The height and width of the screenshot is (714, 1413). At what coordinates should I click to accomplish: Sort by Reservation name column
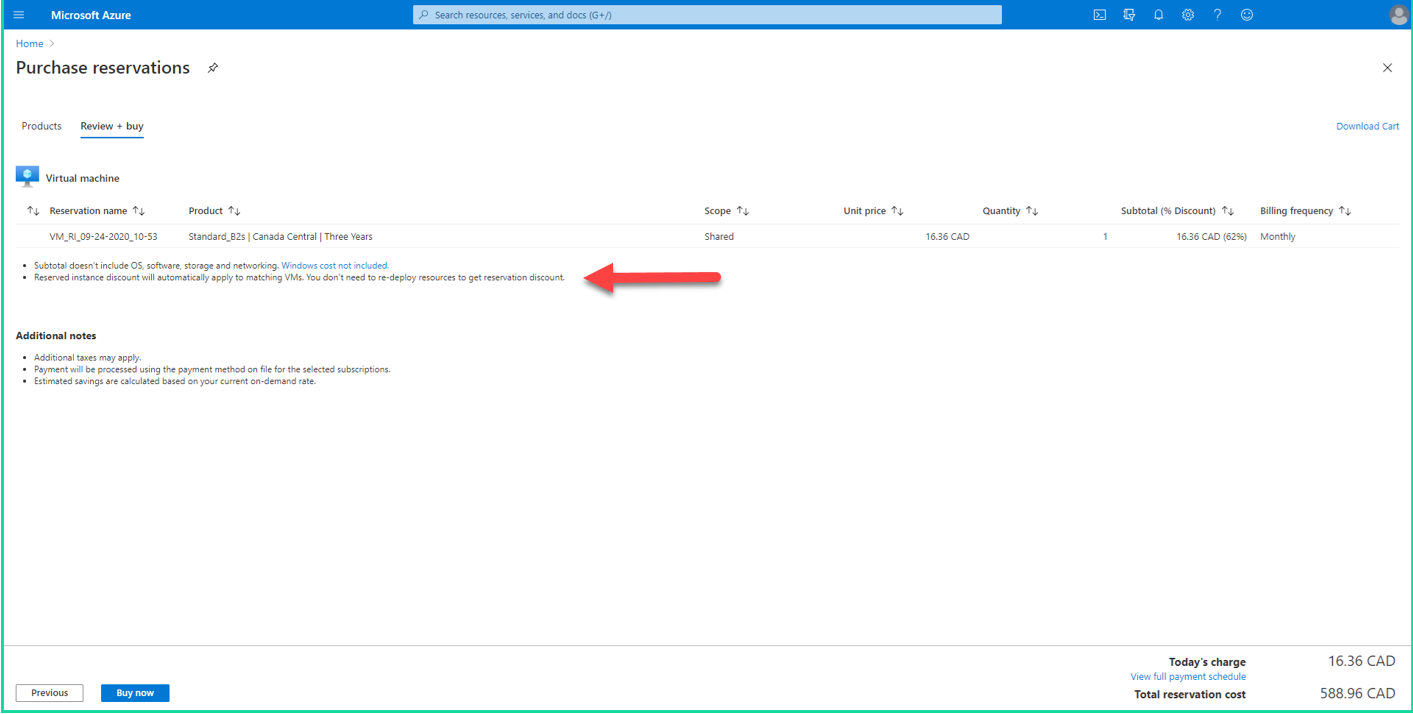[x=97, y=211]
